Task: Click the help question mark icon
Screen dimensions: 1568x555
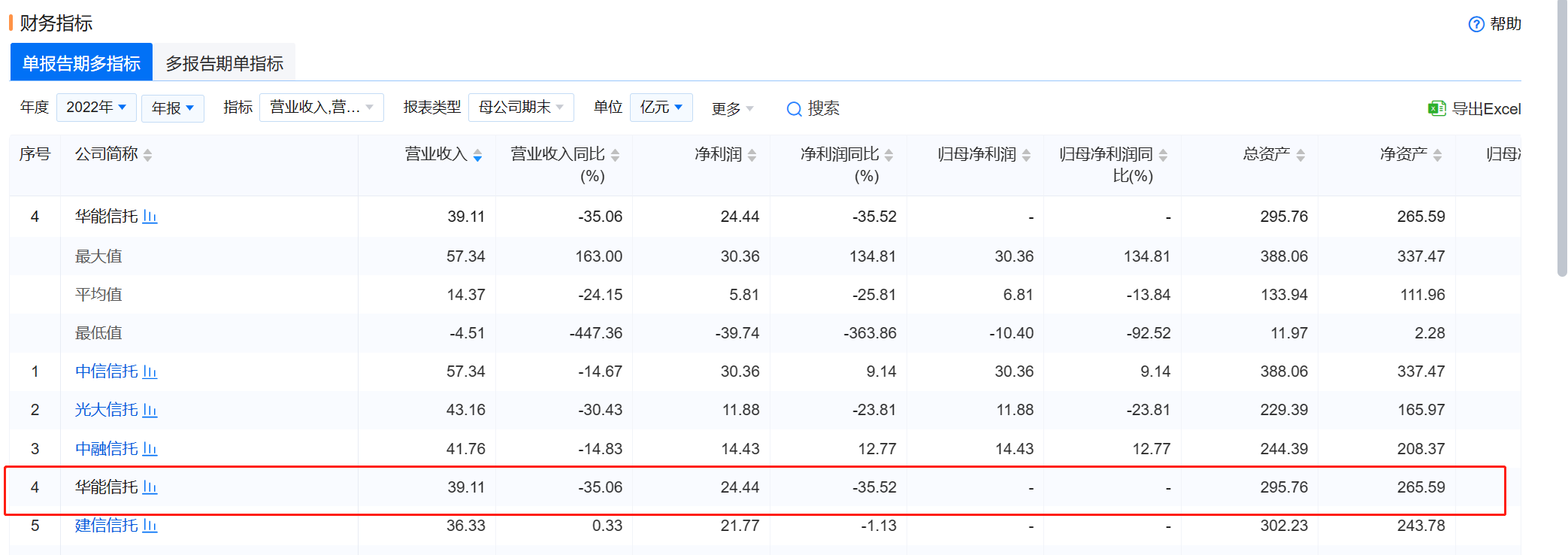Action: [1476, 24]
